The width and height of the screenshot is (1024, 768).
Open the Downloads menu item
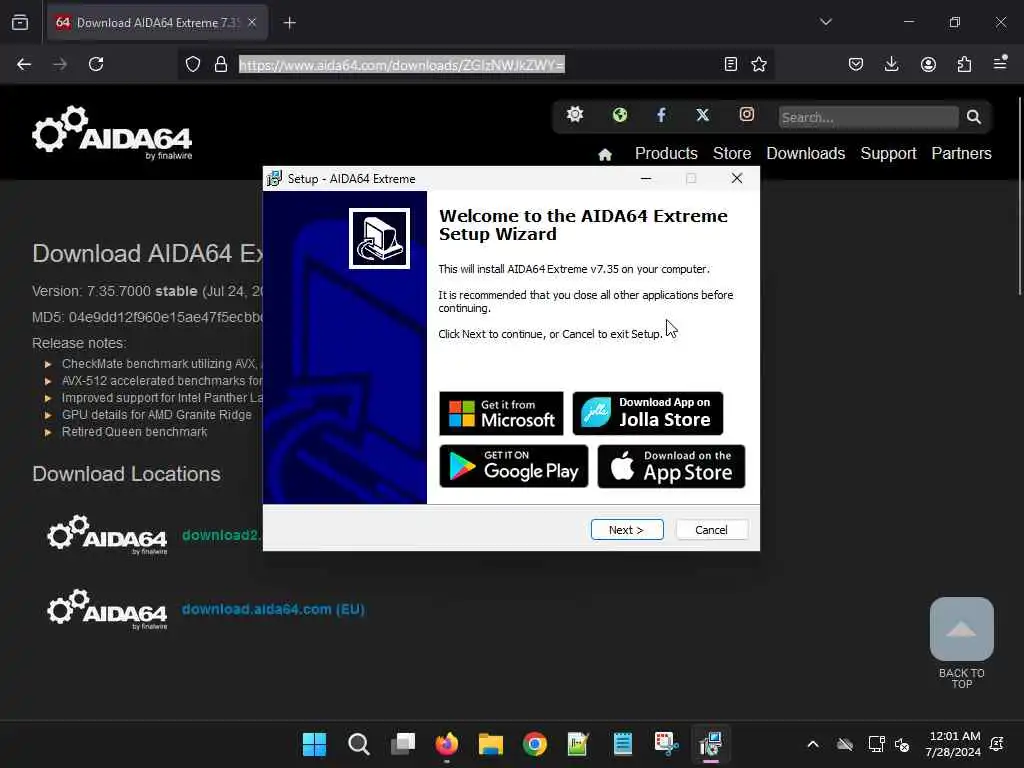point(806,153)
